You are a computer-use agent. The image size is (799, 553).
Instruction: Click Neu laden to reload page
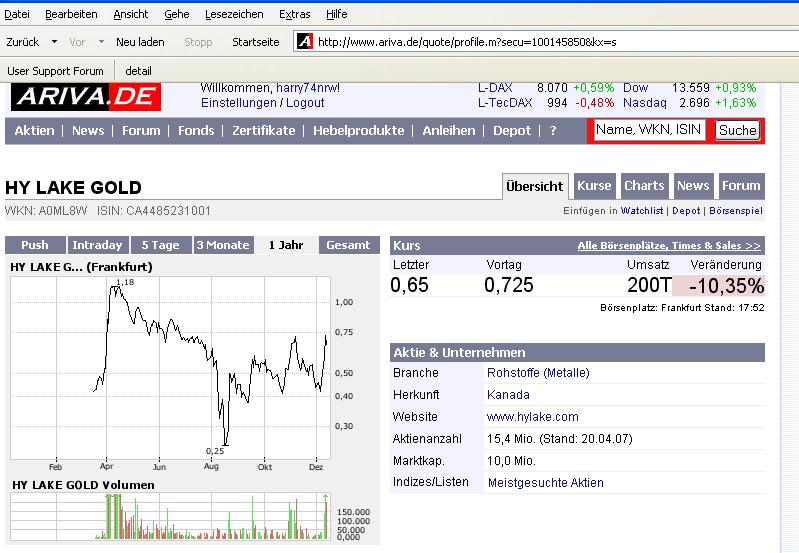tap(140, 42)
